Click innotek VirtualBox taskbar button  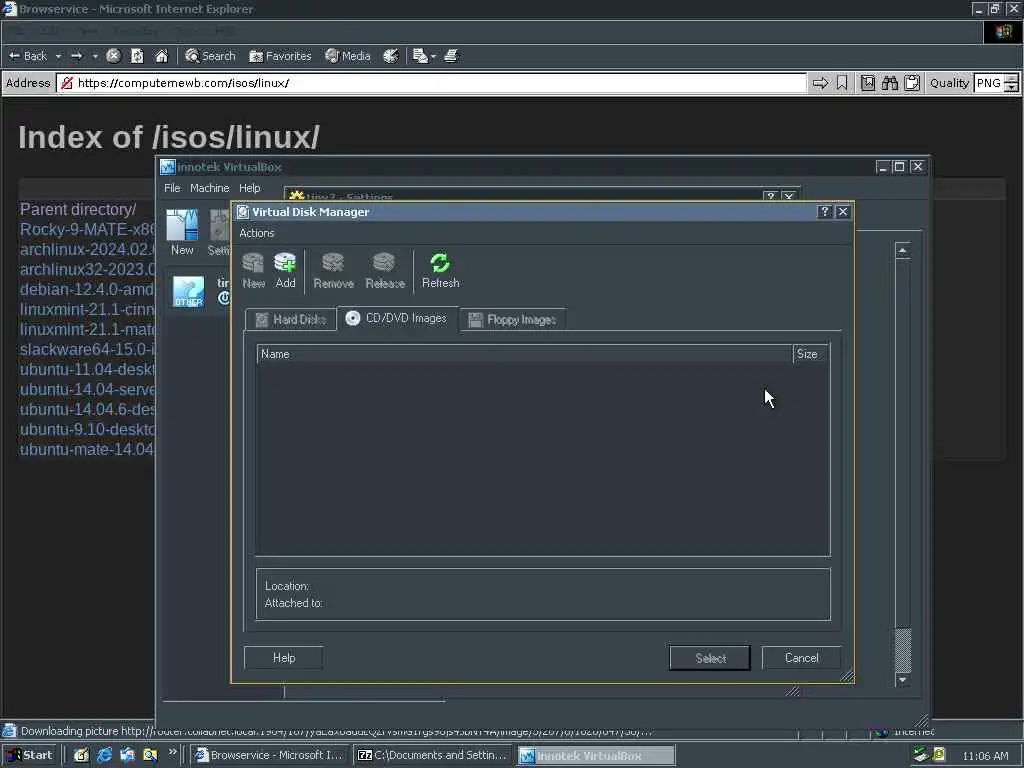[x=596, y=755]
